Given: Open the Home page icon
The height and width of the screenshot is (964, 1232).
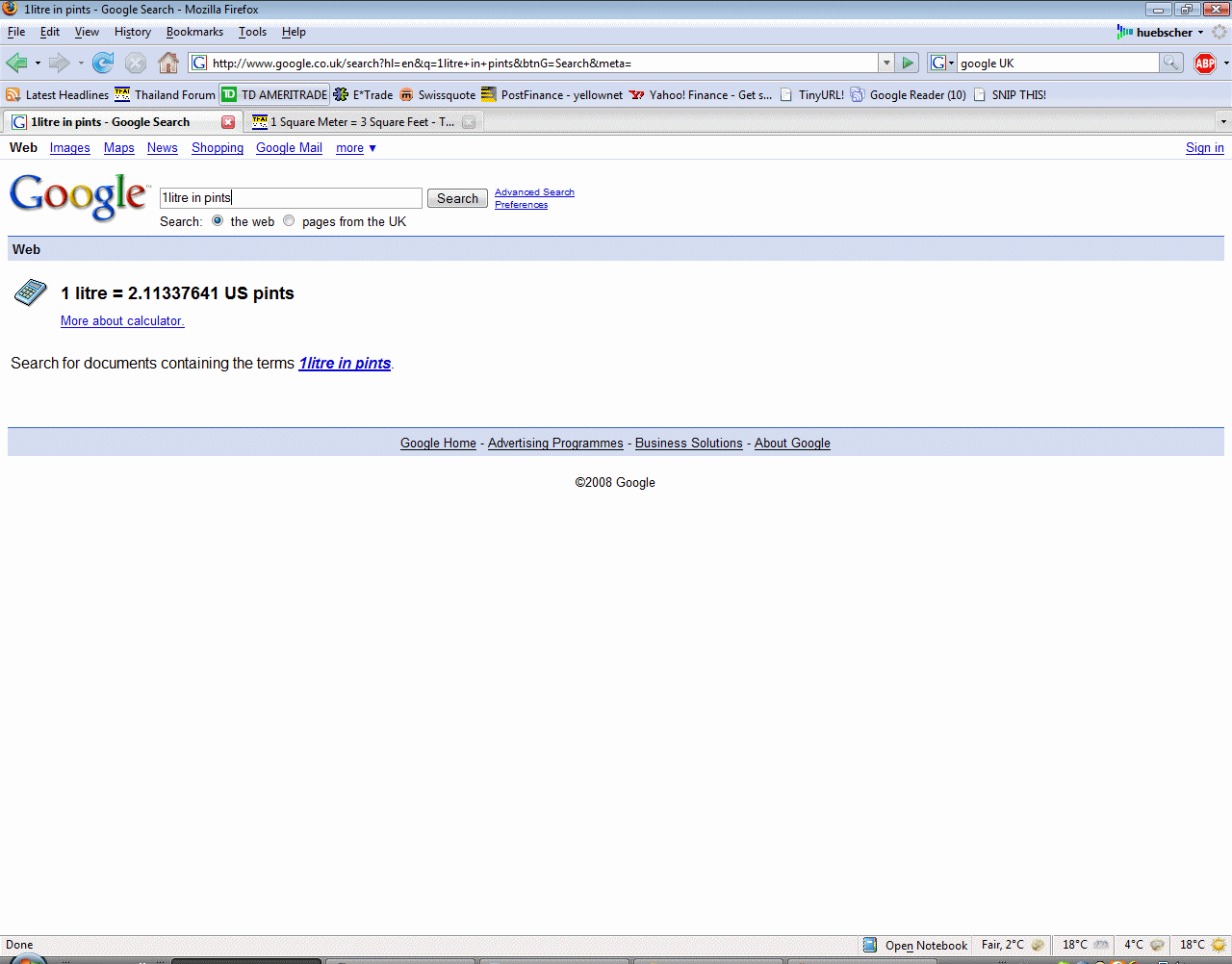Looking at the screenshot, I should tap(168, 63).
